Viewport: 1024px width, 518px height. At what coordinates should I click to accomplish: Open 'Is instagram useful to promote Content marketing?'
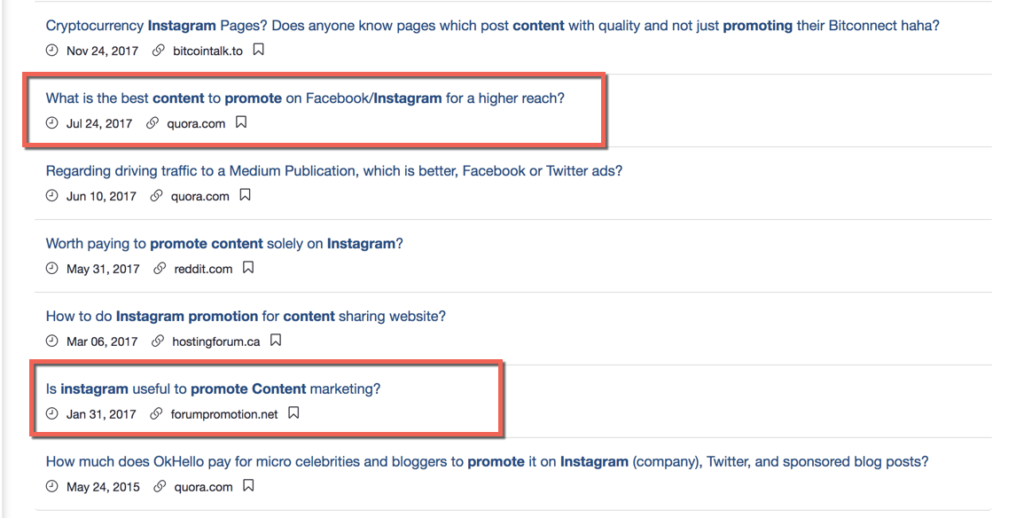213,389
